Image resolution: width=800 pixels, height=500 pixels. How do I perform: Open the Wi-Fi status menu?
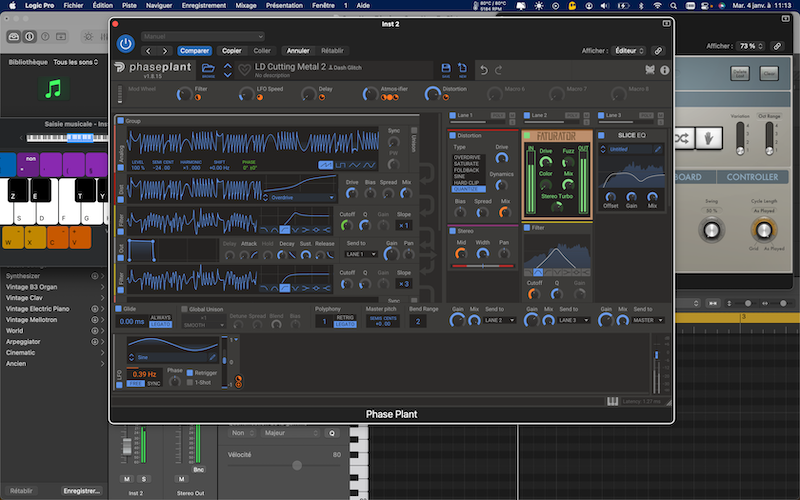658,6
